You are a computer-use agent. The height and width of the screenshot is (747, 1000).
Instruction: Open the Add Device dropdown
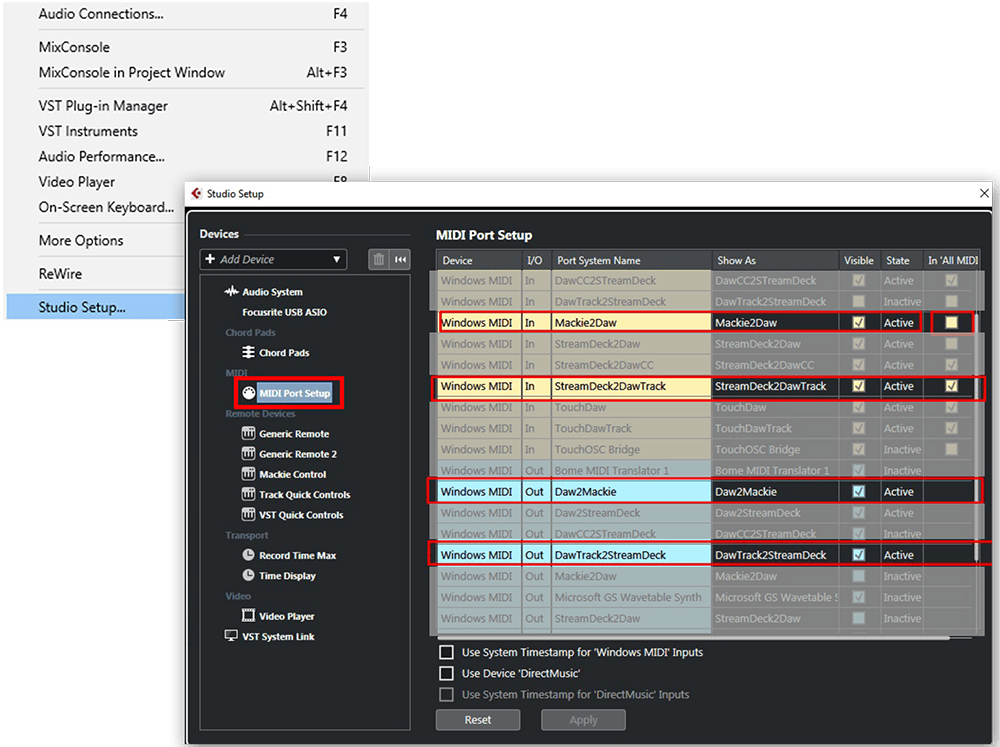point(272,259)
